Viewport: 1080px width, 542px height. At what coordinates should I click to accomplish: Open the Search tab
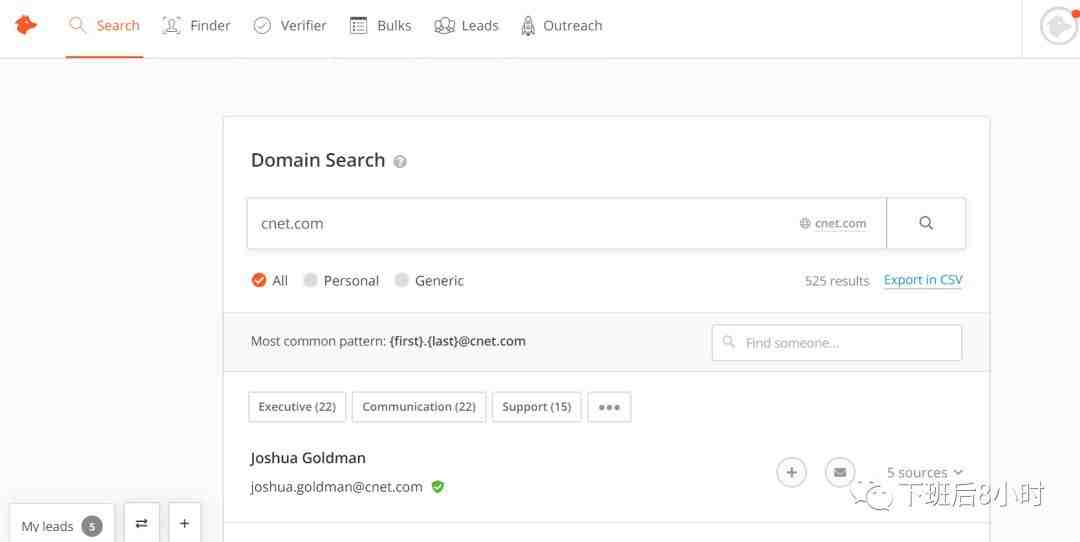click(105, 25)
